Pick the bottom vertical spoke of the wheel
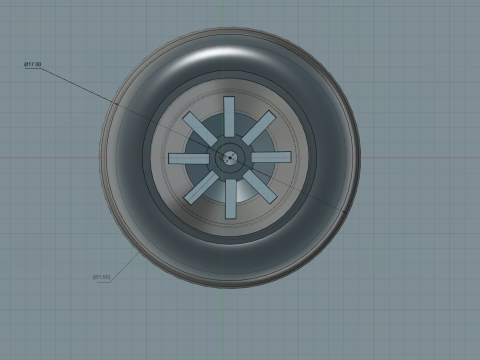 point(230,199)
